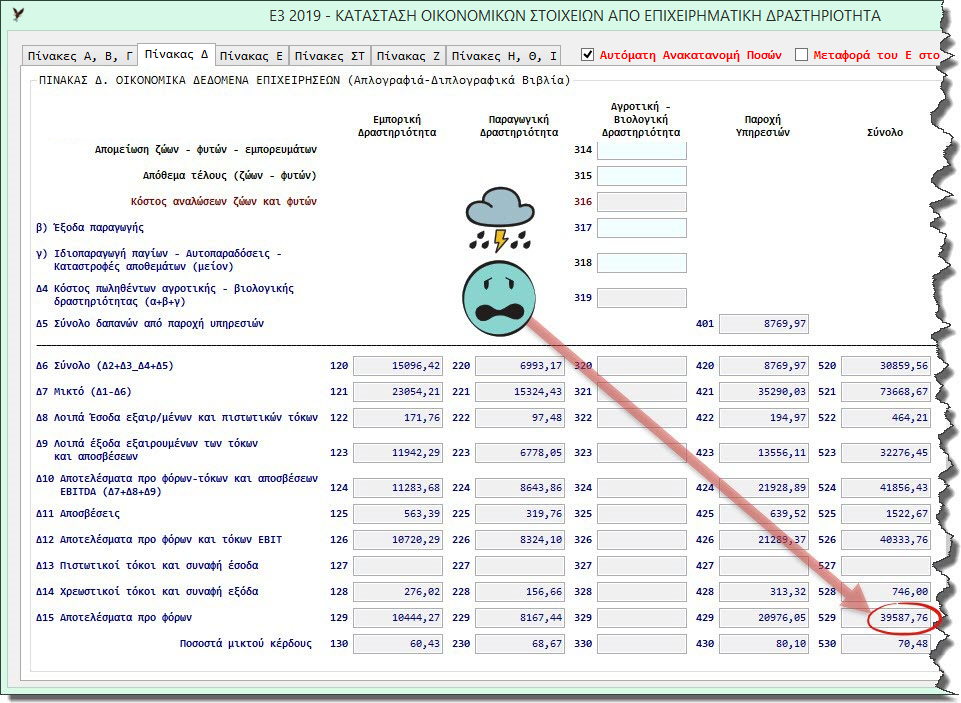Select field 428 showing 313,32
Image resolution: width=961 pixels, height=703 pixels.
point(764,592)
